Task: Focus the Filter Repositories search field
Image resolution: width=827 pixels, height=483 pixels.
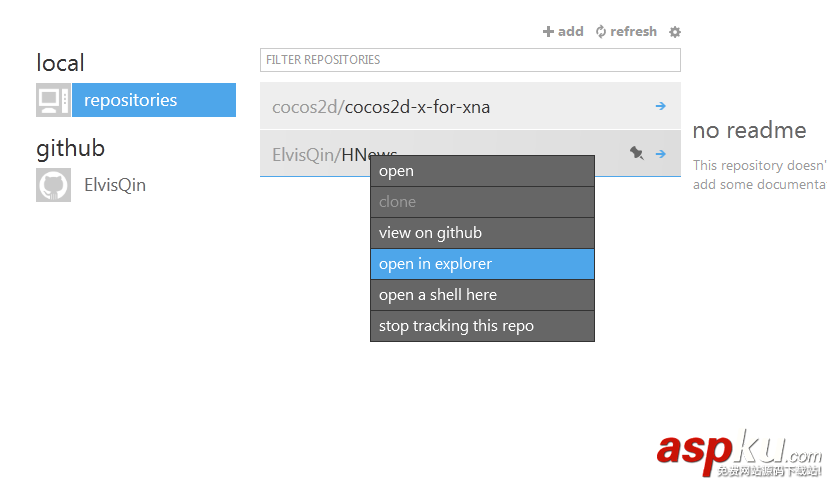Action: [470, 60]
